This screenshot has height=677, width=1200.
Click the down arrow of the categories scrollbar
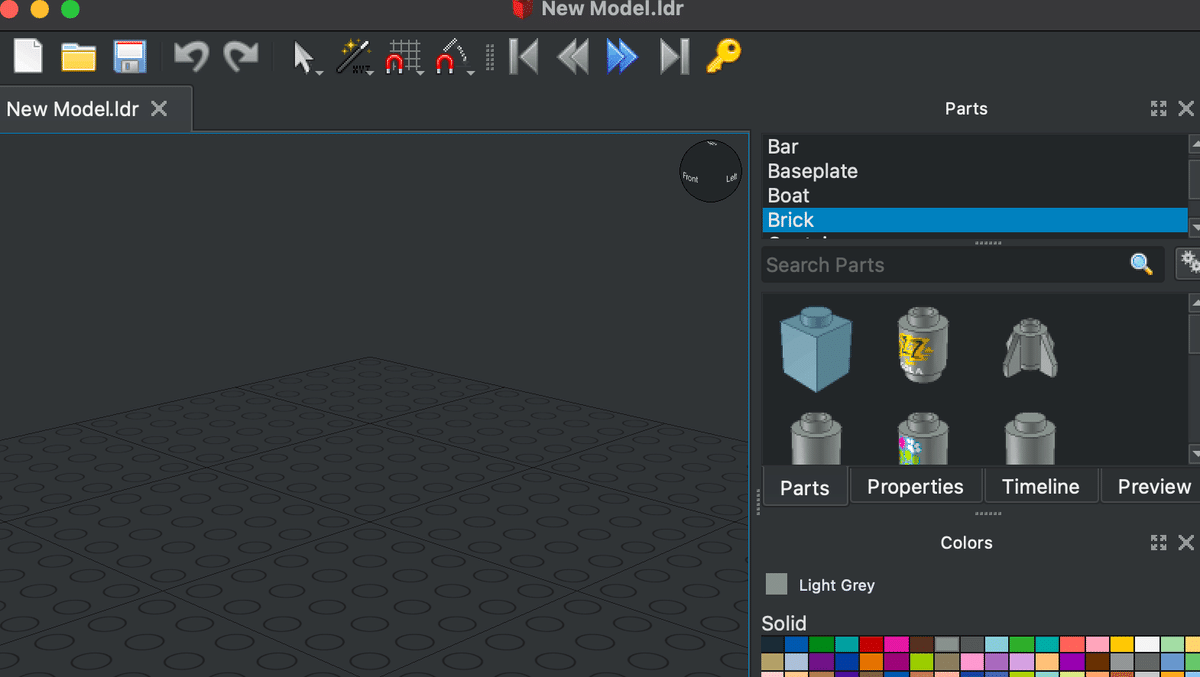click(x=1195, y=227)
